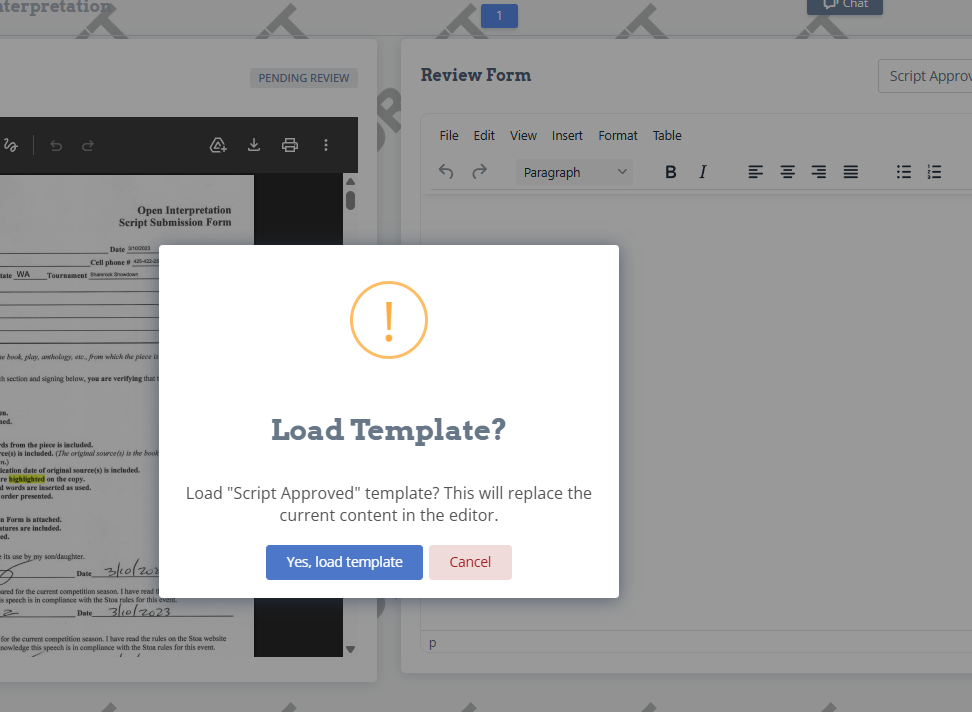
Task: Click the PDF scrollbar down arrow
Action: pos(350,649)
